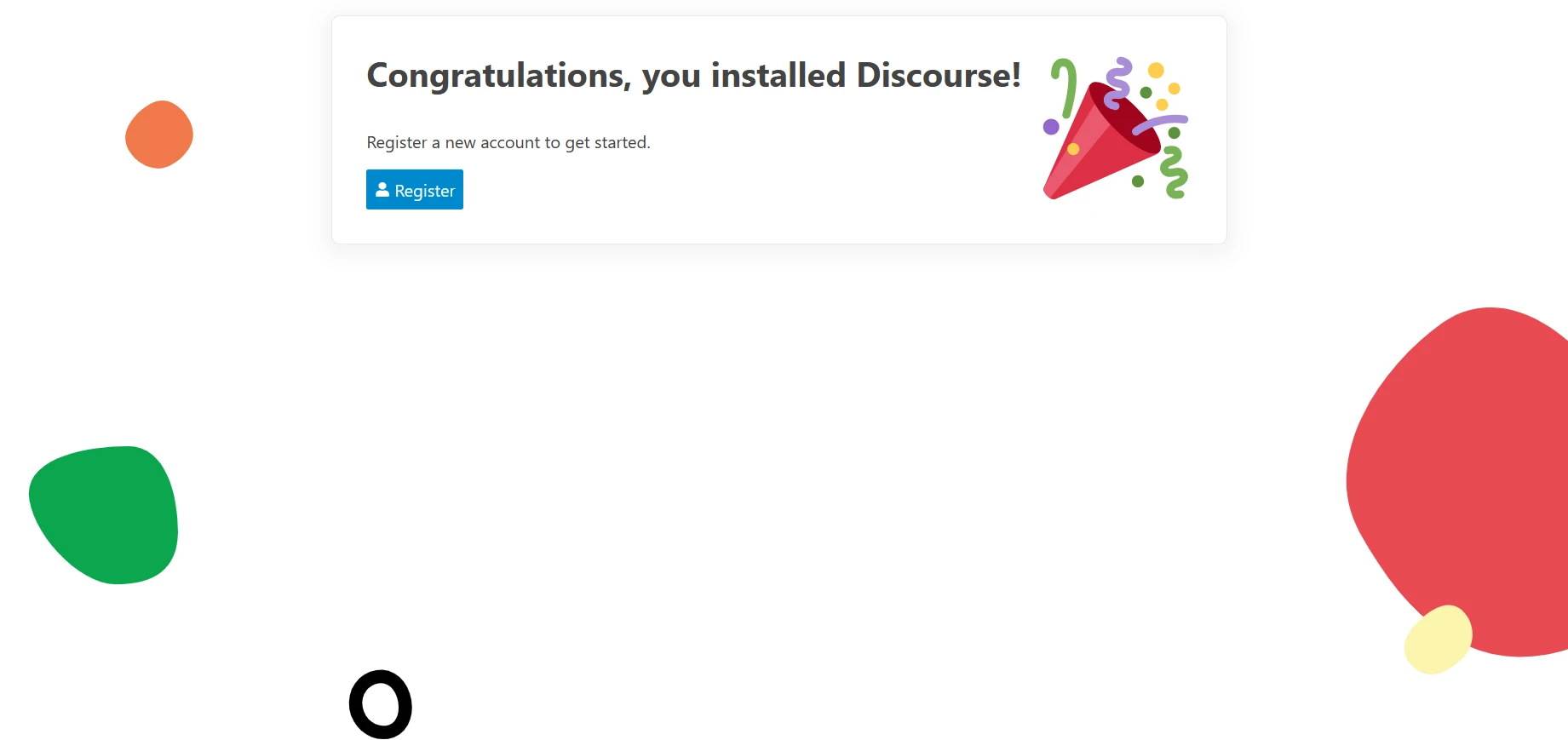Click the green squiggly streamer right of popper
The height and width of the screenshot is (740, 1568).
click(1175, 173)
